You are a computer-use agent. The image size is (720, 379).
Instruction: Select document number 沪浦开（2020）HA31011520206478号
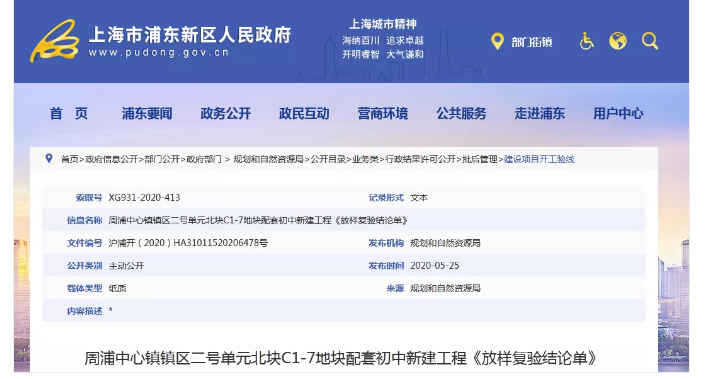pos(188,243)
